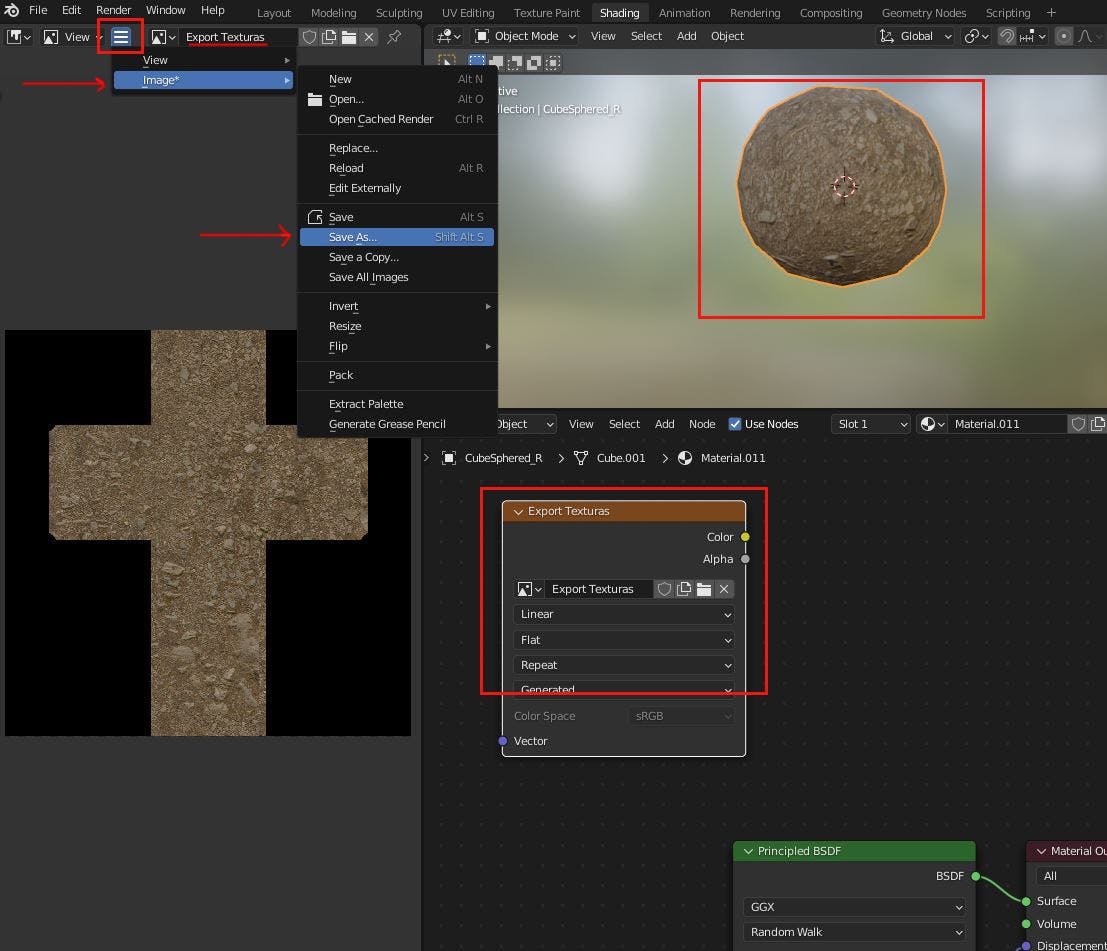Select Extract Palette menu entry
Screen dimensions: 1107x951
pyautogui.click(x=366, y=404)
